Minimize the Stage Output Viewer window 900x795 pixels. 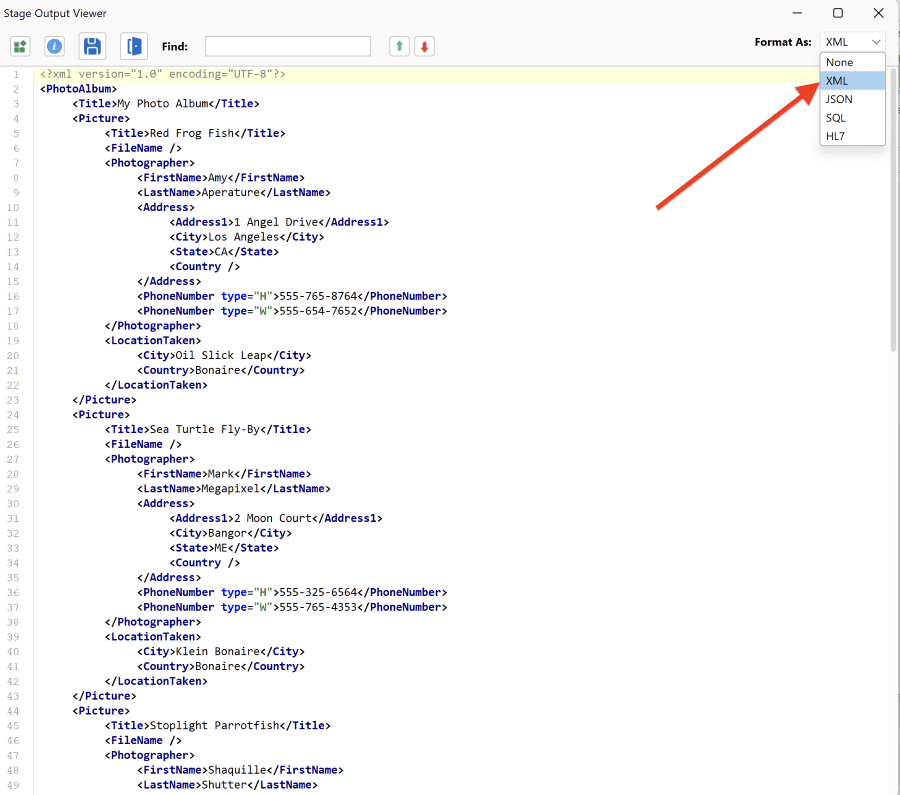click(797, 13)
